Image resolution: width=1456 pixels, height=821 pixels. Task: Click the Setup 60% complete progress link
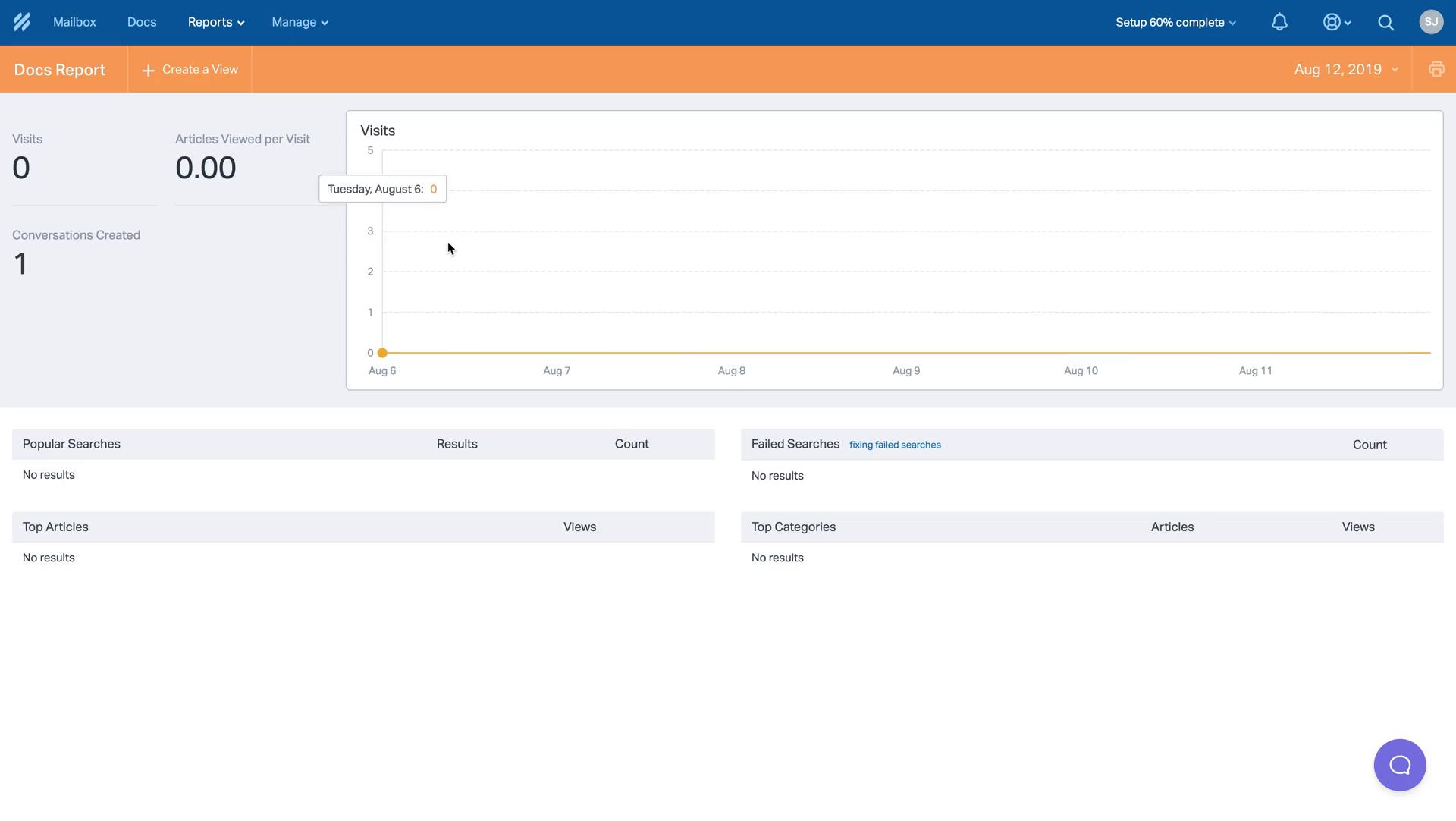[1175, 22]
